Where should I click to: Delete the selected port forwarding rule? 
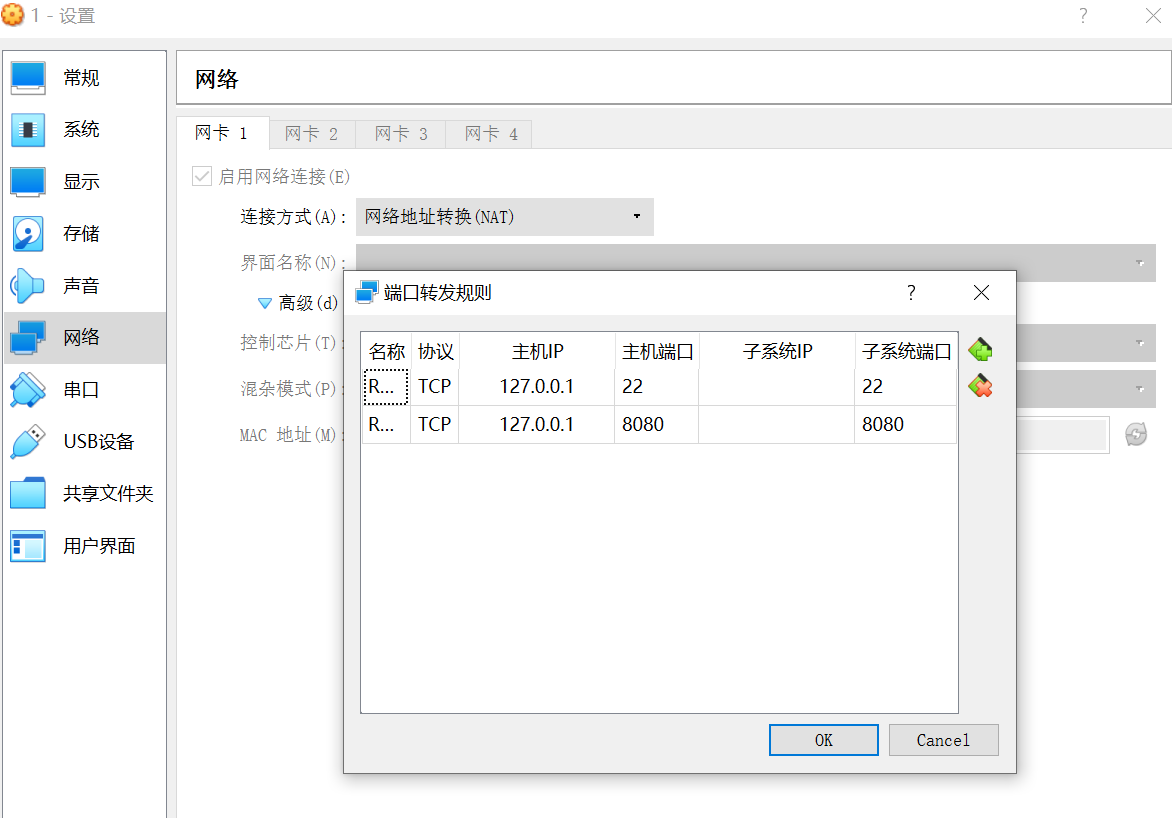(x=980, y=385)
